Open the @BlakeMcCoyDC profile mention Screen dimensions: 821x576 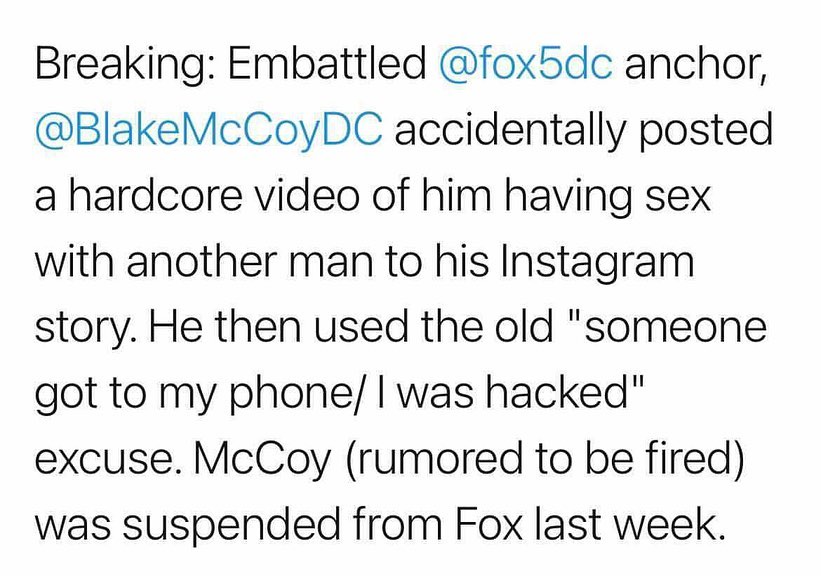click(x=208, y=131)
